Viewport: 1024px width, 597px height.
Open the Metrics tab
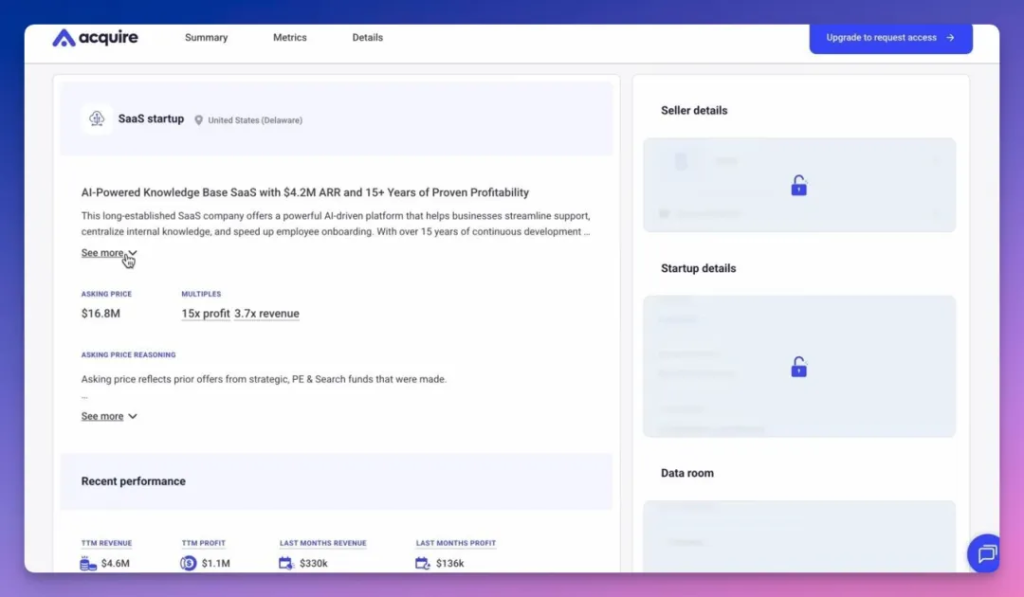pos(290,38)
